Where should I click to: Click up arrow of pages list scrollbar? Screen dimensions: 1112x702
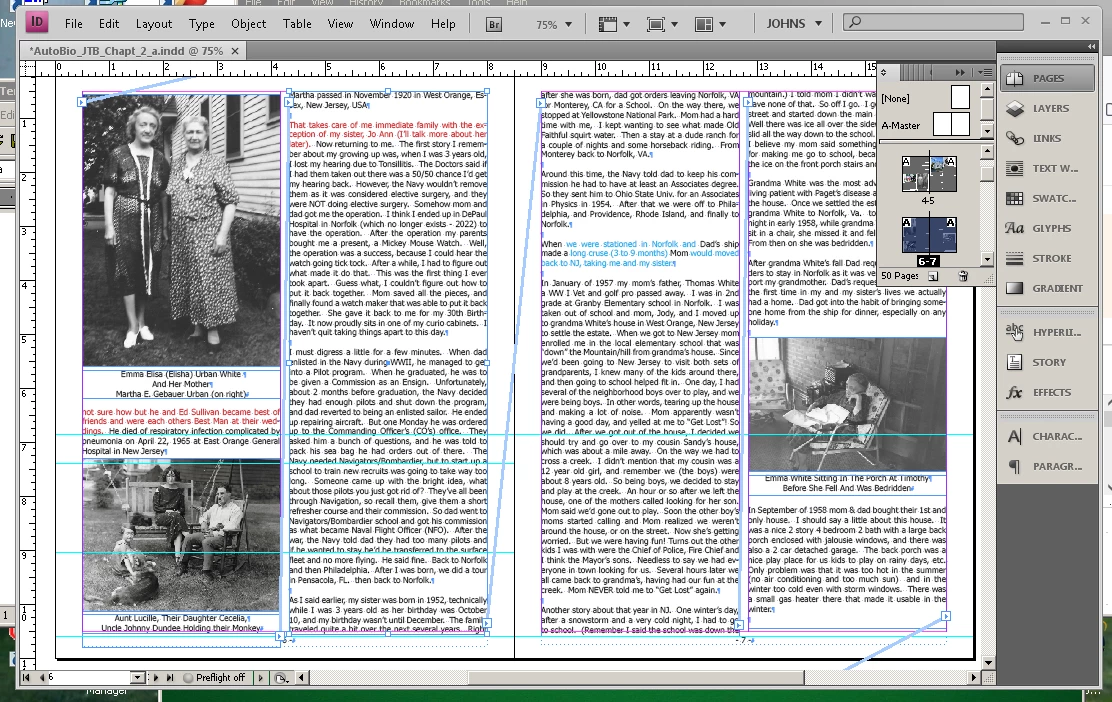(987, 151)
